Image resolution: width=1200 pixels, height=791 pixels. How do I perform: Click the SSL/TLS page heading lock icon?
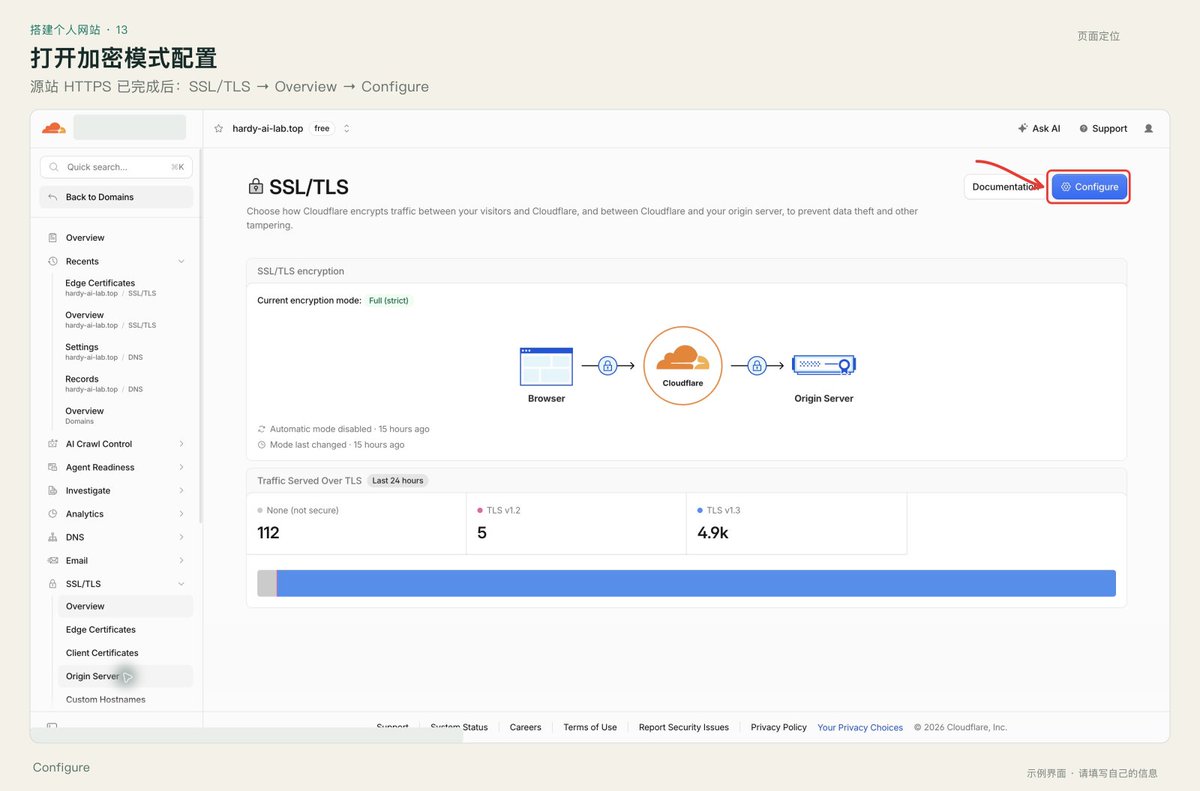pyautogui.click(x=256, y=187)
